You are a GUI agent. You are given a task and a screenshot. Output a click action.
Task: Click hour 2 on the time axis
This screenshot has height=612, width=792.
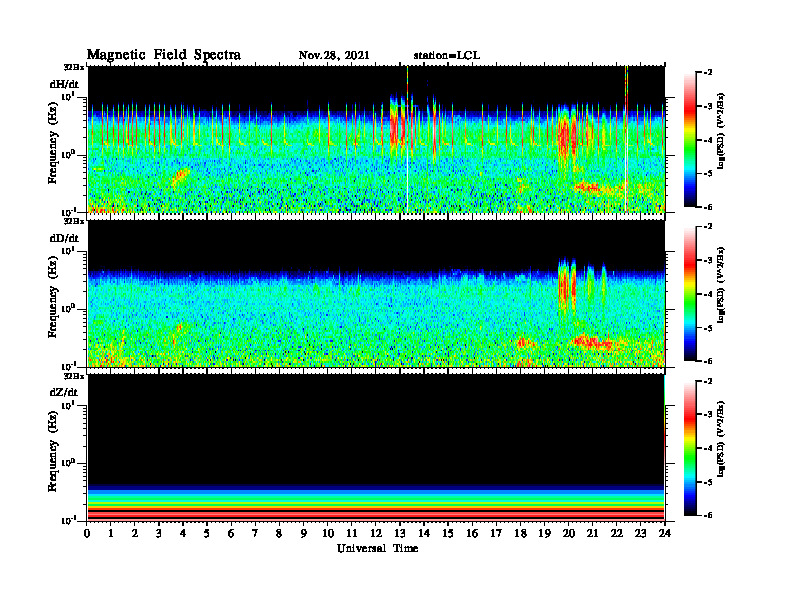click(x=135, y=534)
